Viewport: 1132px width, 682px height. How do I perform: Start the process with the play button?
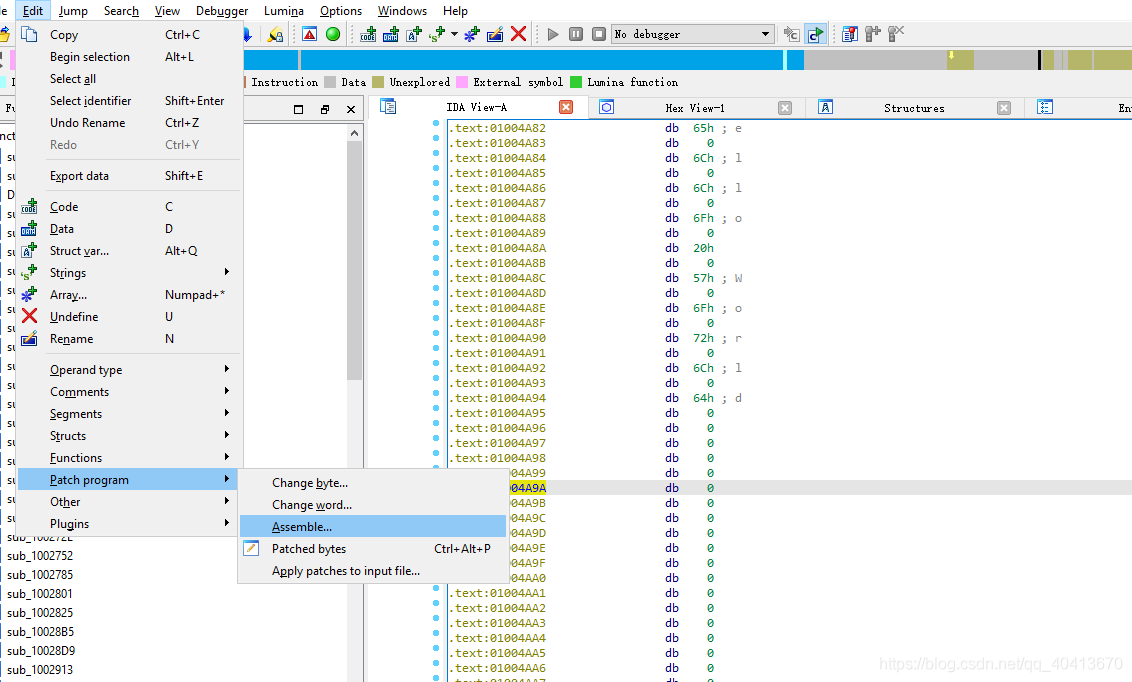pyautogui.click(x=553, y=34)
